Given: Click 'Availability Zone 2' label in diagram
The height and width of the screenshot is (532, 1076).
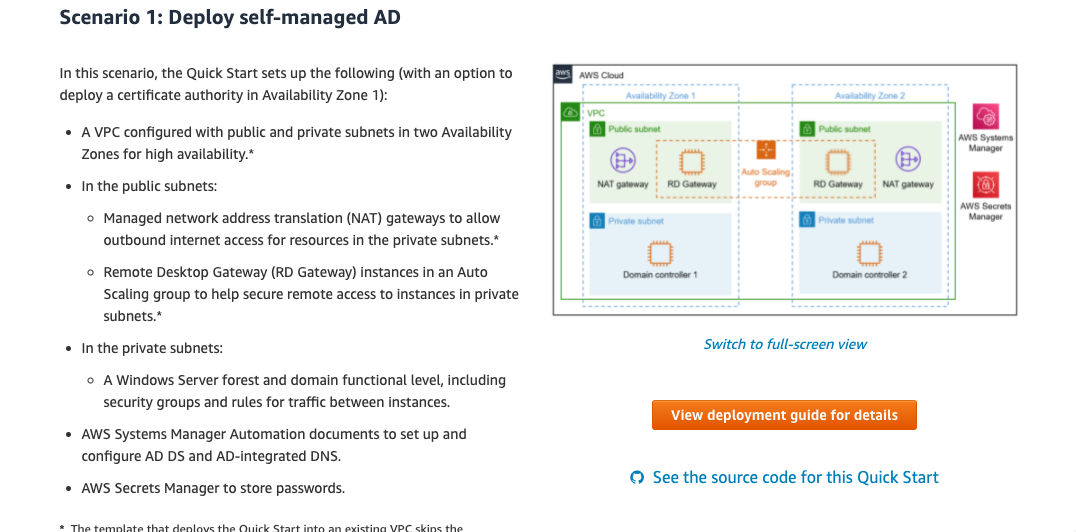Looking at the screenshot, I should 869,95.
